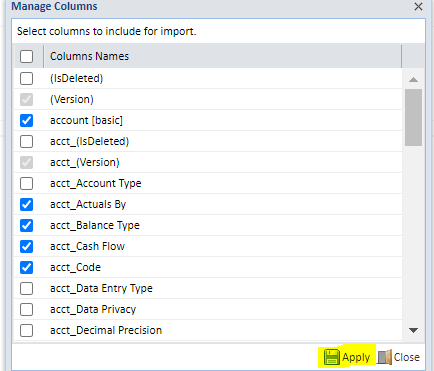Uncheck the acct_Actuals By checkbox
This screenshot has width=434, height=371.
[x=26, y=204]
